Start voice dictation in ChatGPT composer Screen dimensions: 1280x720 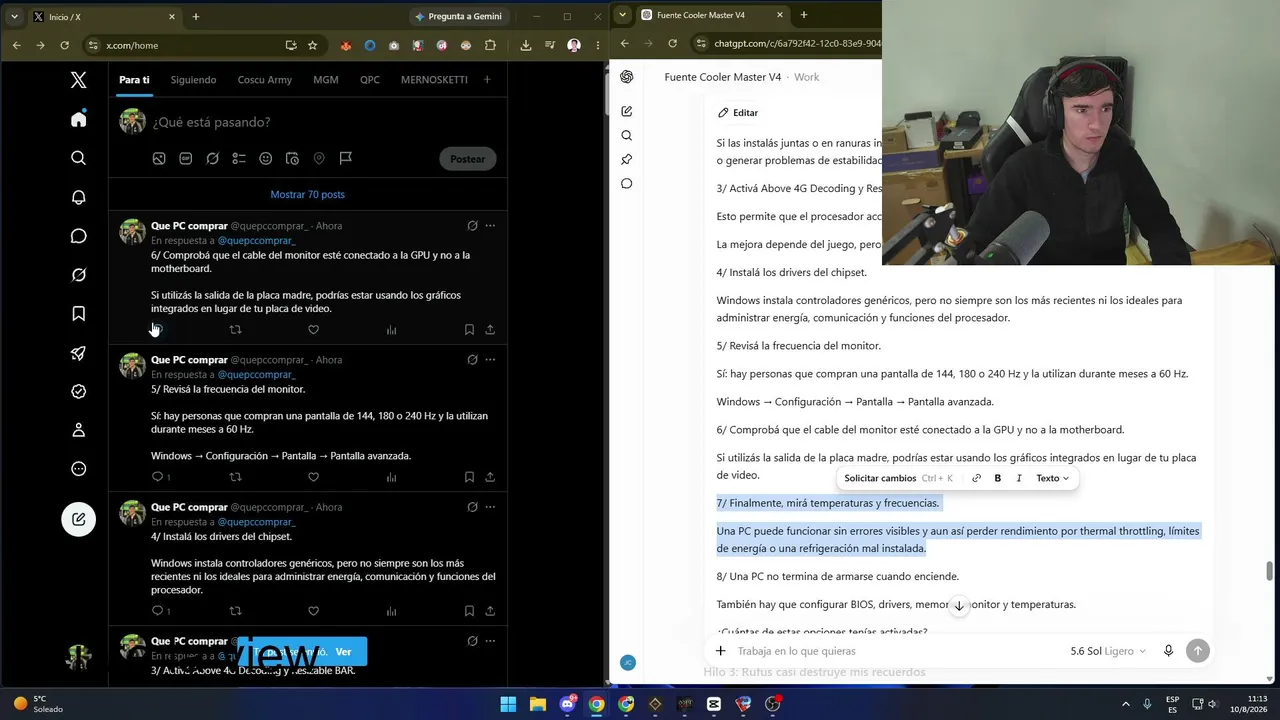1168,651
